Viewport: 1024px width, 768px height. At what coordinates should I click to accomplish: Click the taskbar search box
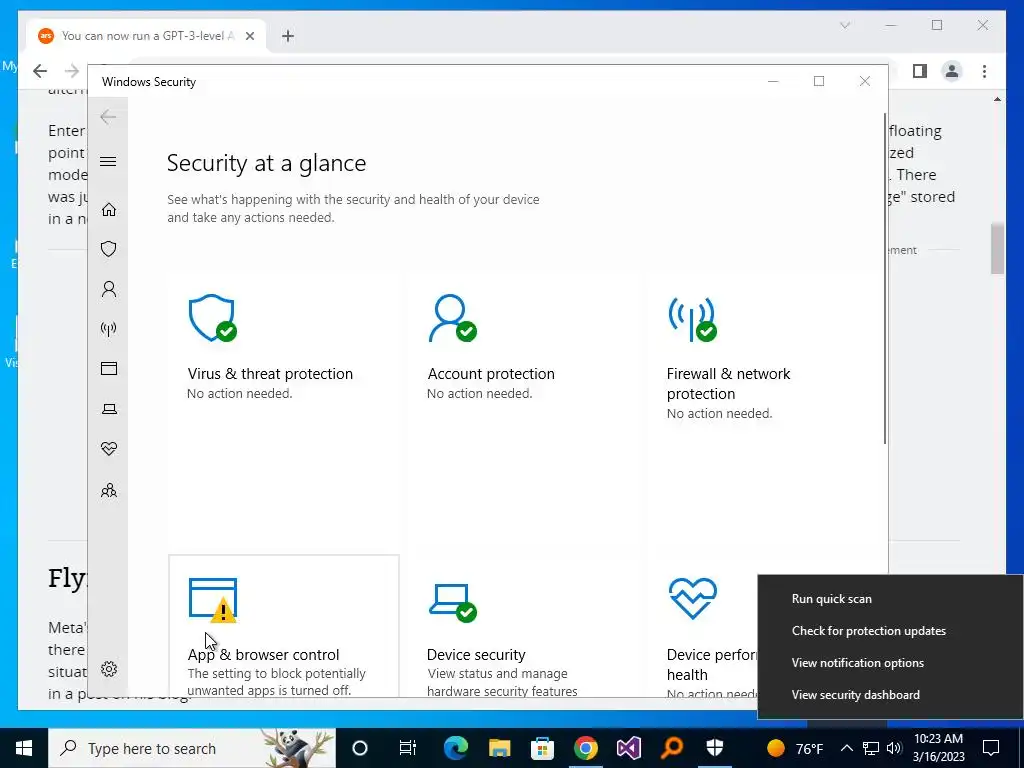pyautogui.click(x=192, y=748)
